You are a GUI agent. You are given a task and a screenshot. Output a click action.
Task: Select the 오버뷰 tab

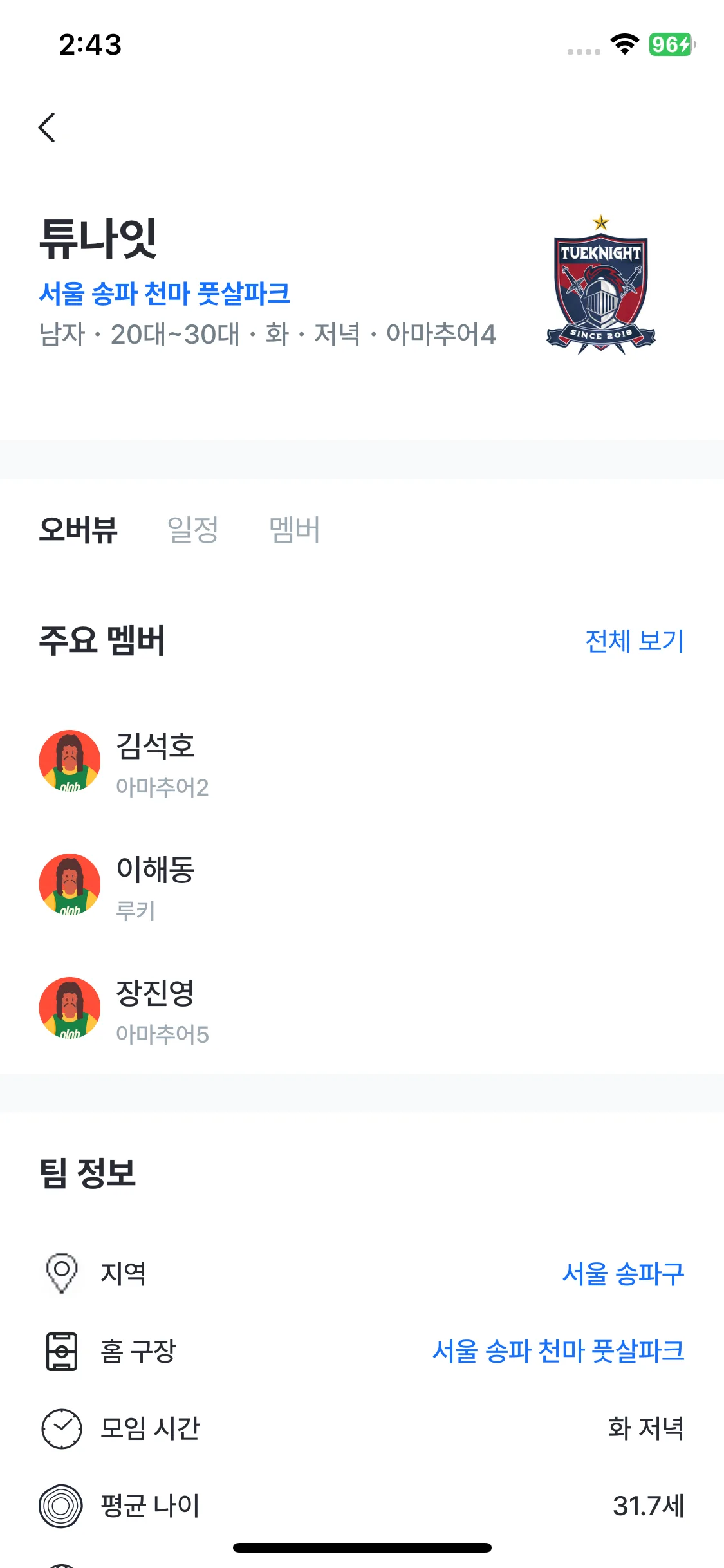(x=79, y=530)
